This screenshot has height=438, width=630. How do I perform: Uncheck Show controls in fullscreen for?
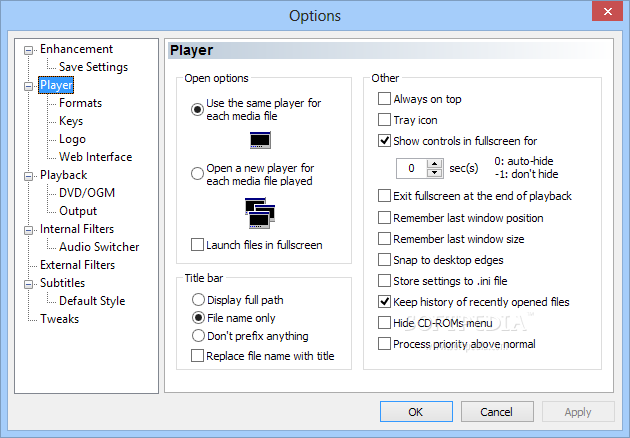[x=384, y=141]
